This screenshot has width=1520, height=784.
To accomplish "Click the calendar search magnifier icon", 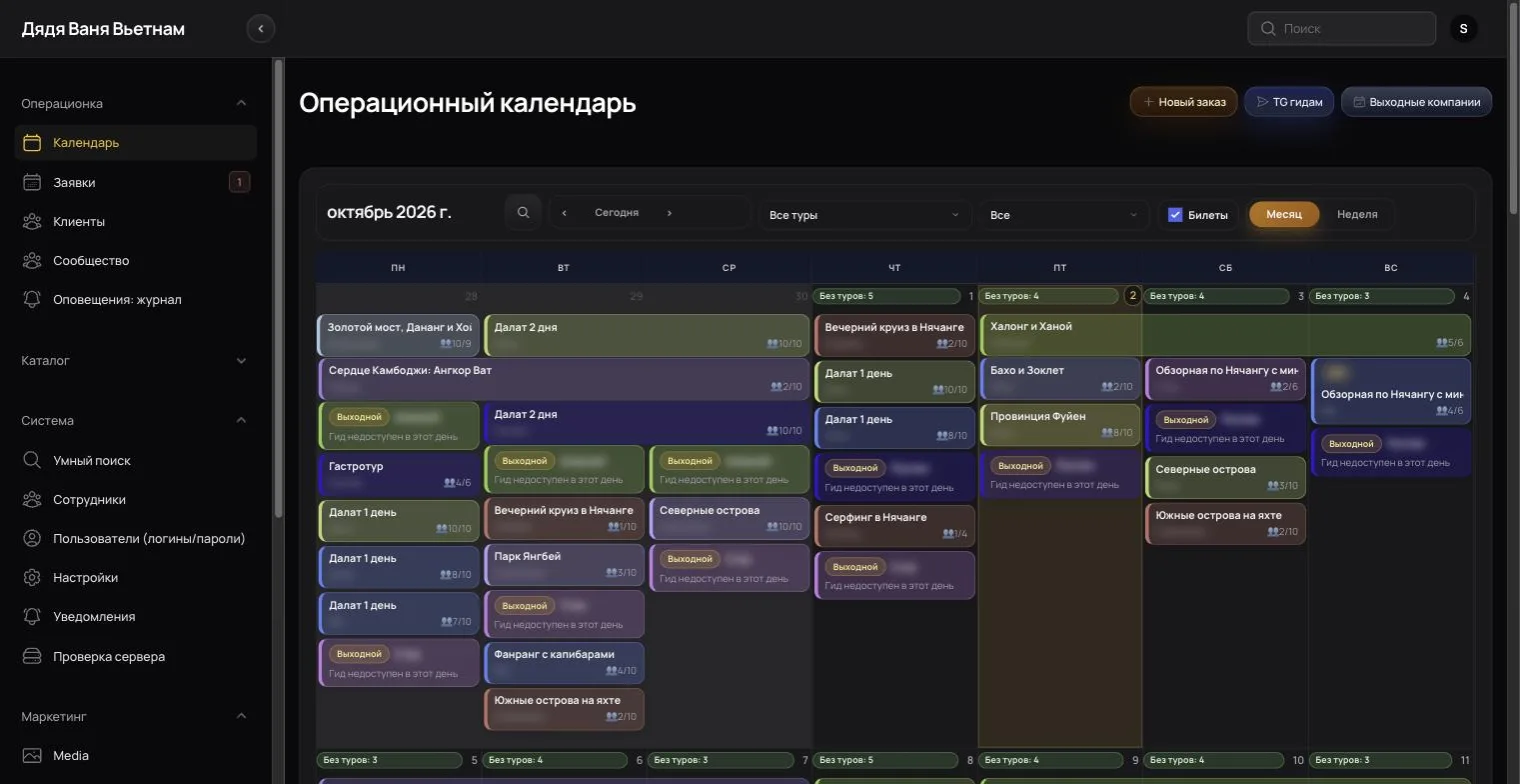I will pyautogui.click(x=523, y=213).
